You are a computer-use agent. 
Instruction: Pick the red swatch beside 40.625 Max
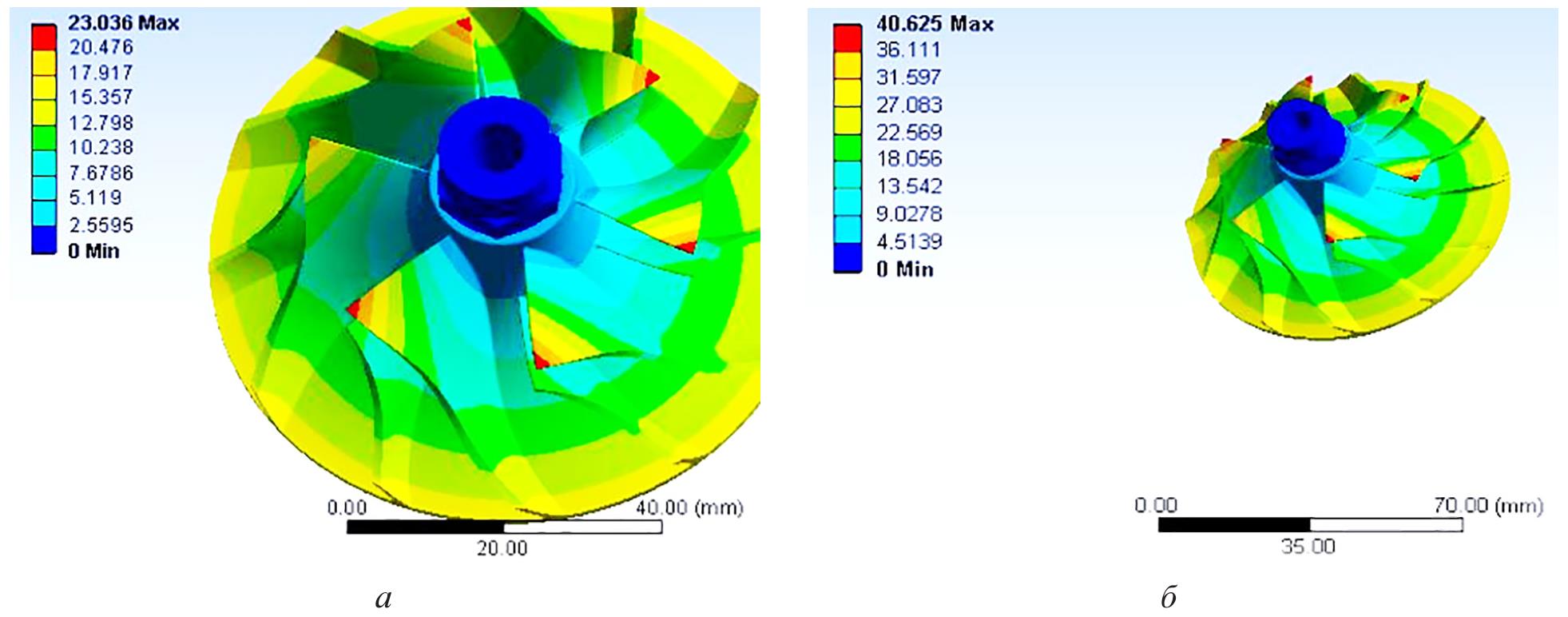(847, 38)
